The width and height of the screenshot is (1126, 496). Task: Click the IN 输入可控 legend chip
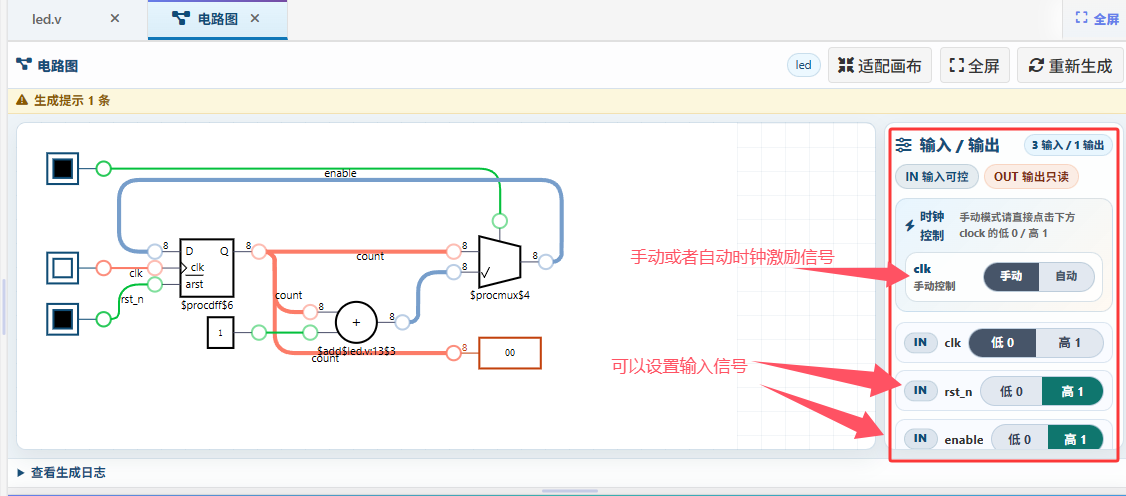[936, 177]
